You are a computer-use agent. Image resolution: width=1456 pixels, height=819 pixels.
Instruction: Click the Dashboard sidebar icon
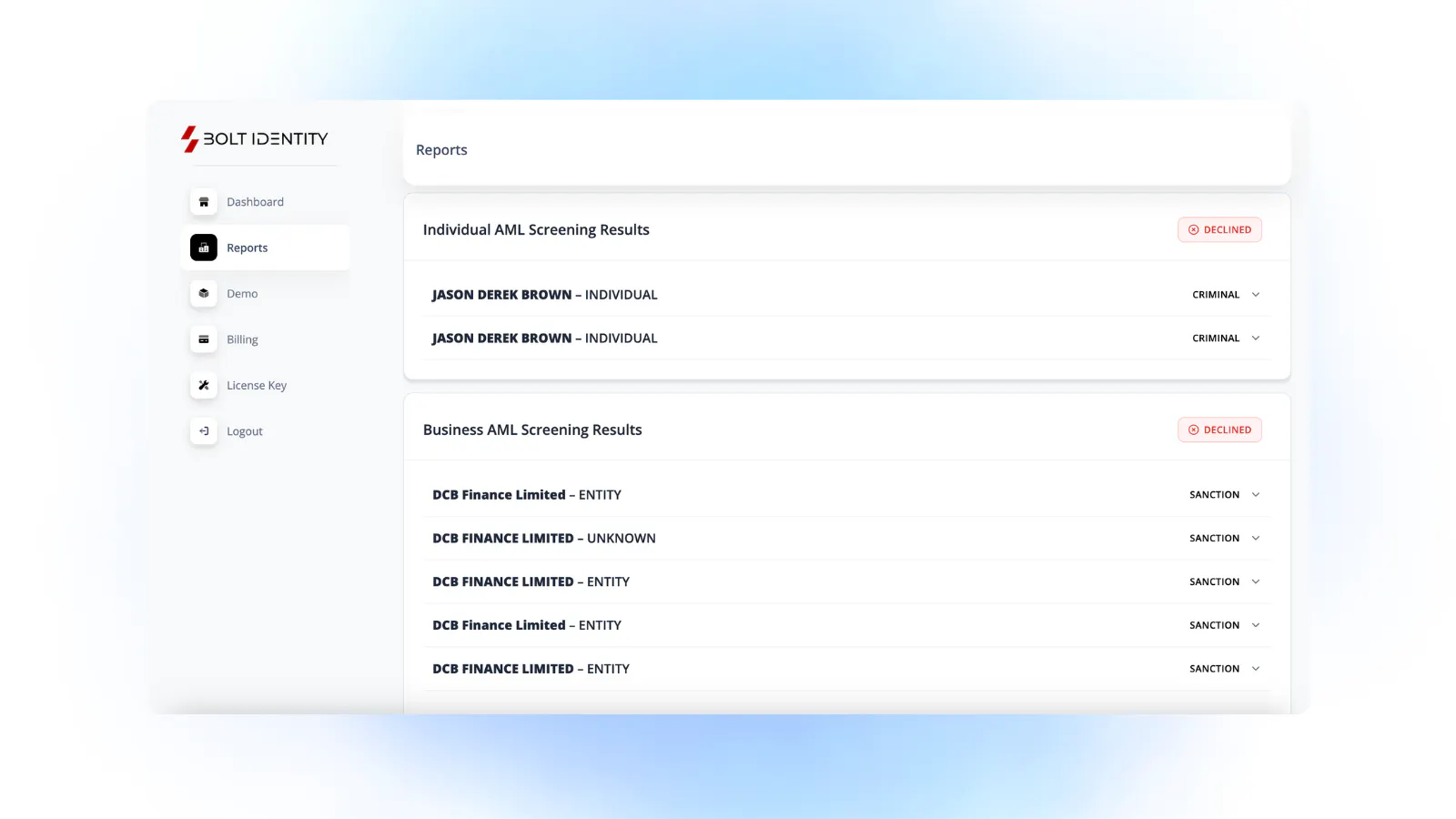tap(204, 202)
